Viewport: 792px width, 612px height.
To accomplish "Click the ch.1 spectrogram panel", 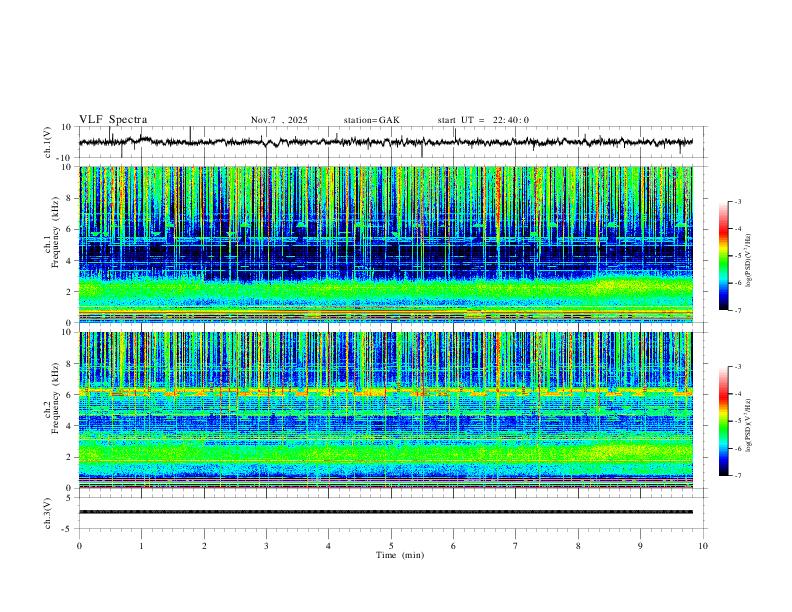I will pyautogui.click(x=390, y=244).
